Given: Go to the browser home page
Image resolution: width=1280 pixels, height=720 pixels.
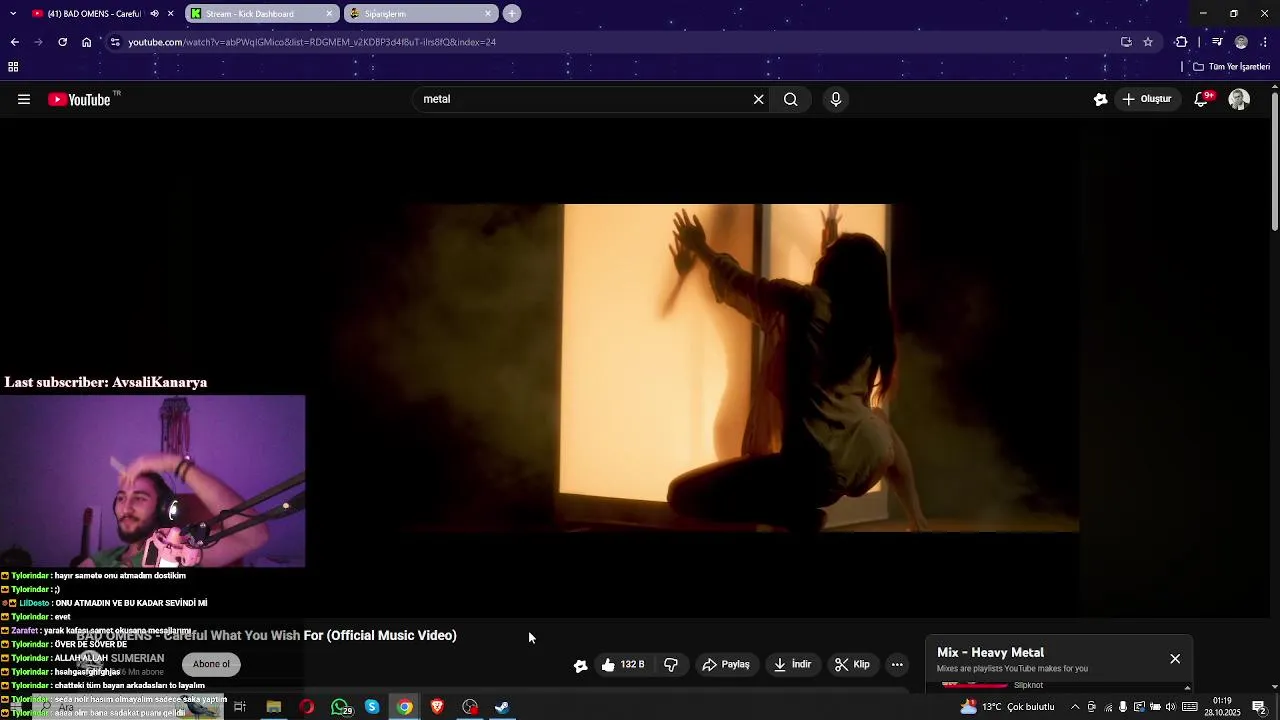Looking at the screenshot, I should click(86, 42).
